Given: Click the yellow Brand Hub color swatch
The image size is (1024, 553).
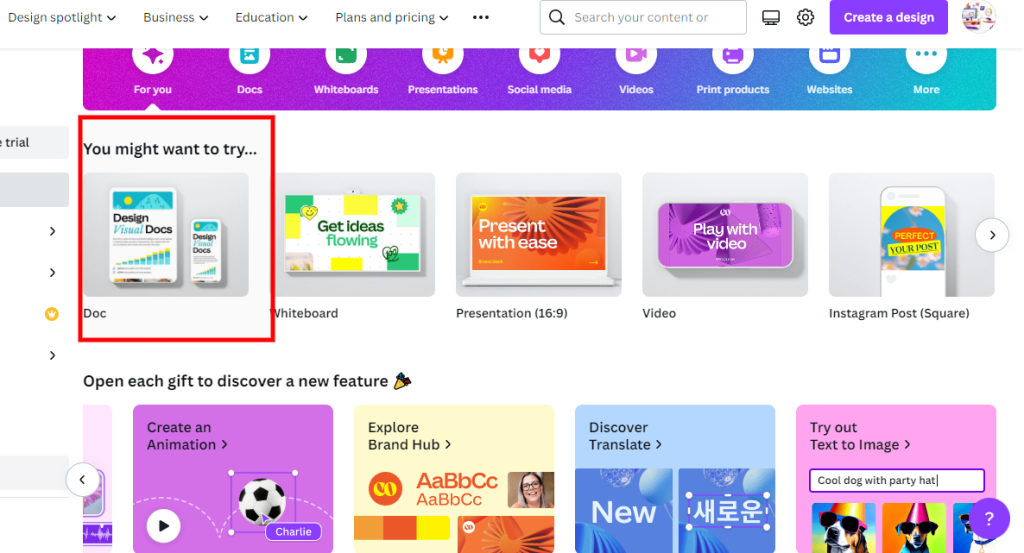Looking at the screenshot, I should (x=433, y=528).
